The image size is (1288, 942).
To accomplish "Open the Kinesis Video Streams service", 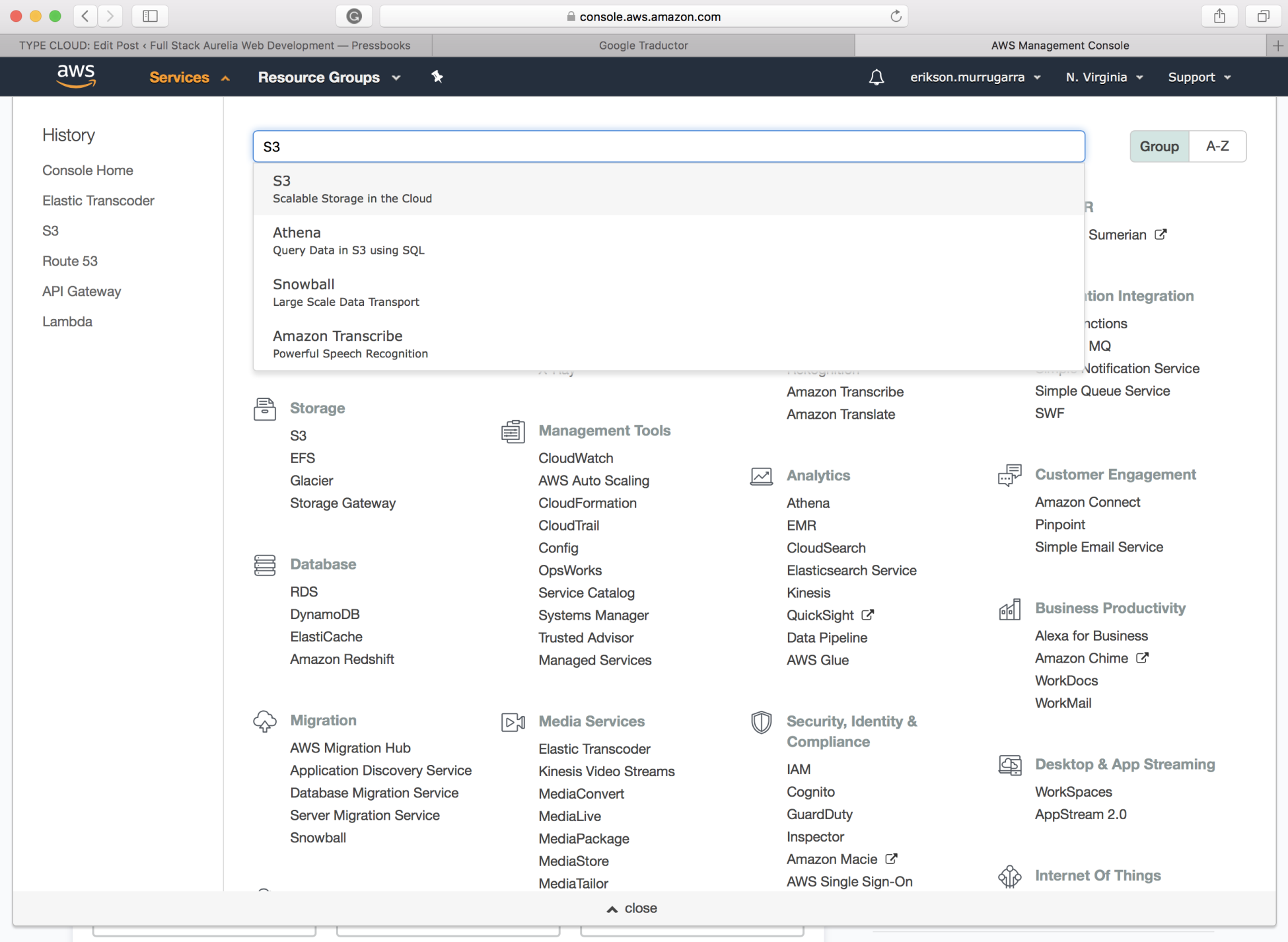I will coord(606,771).
